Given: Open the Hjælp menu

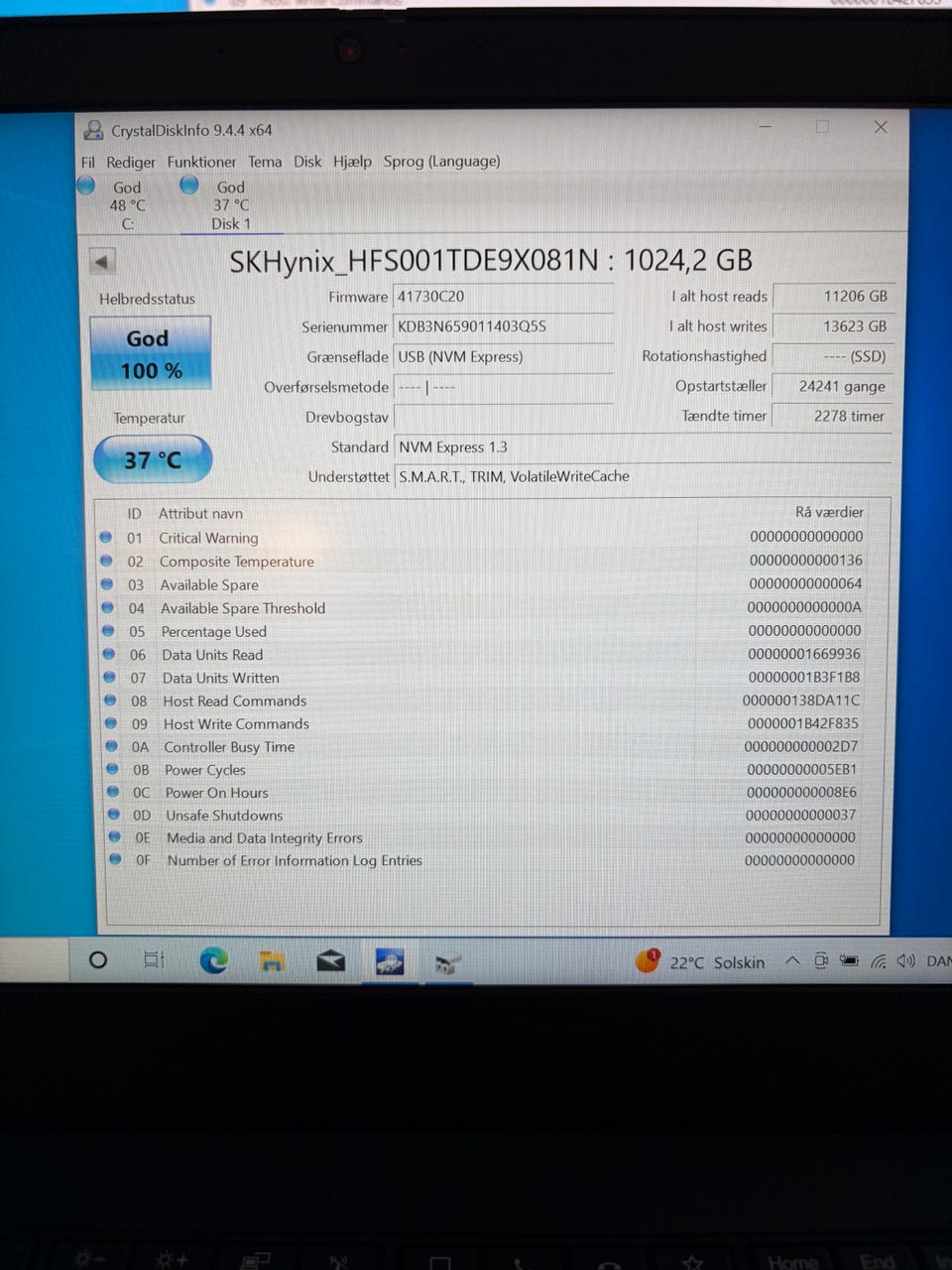Looking at the screenshot, I should (352, 161).
